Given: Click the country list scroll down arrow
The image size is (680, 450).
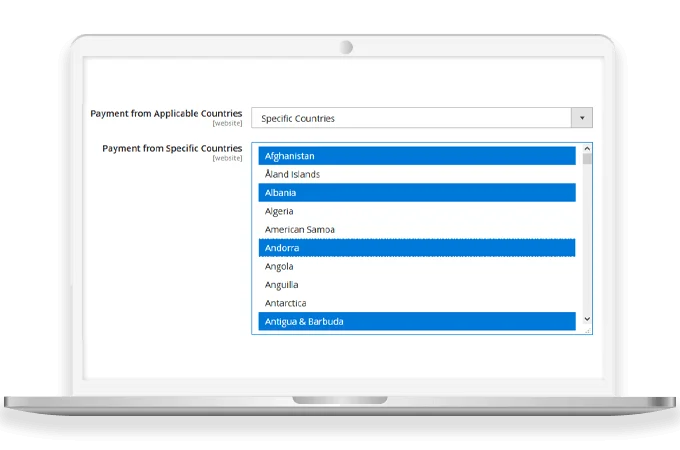Looking at the screenshot, I should 587,319.
